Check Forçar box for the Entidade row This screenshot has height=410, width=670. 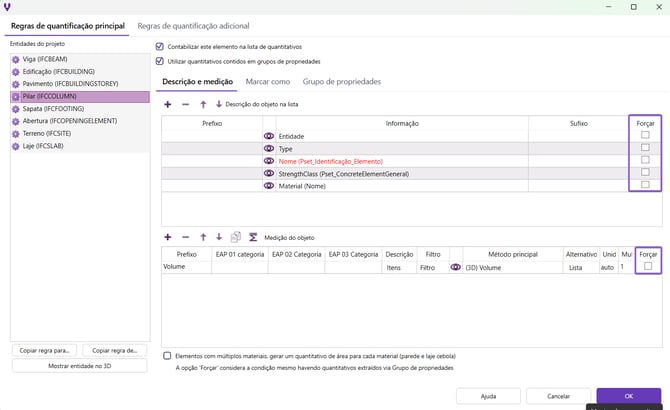click(x=645, y=135)
